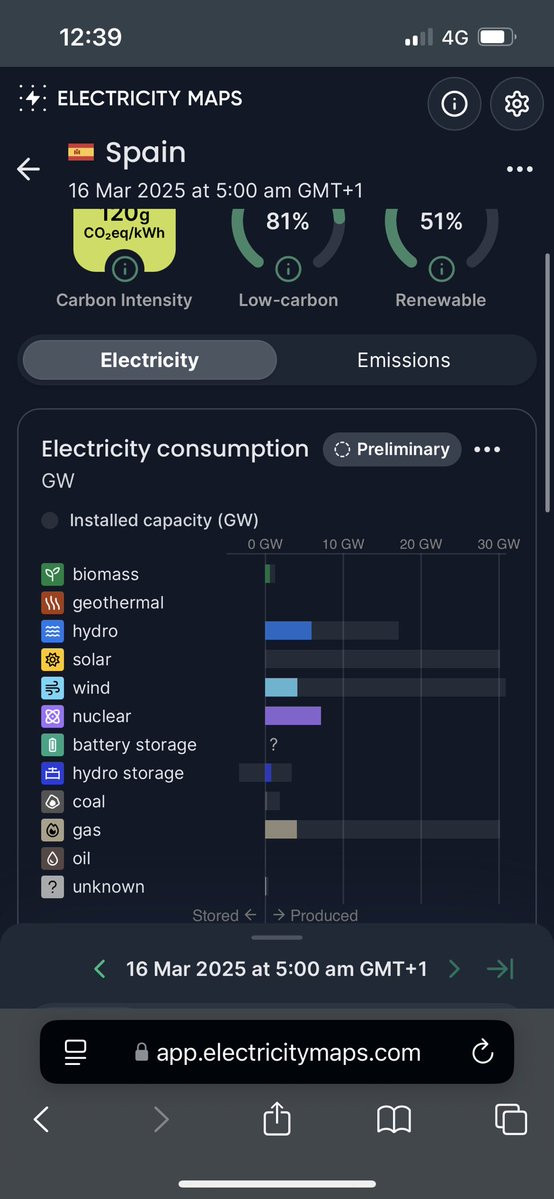Click the Carbon Intensity info icon
The width and height of the screenshot is (554, 1199).
pyautogui.click(x=125, y=268)
